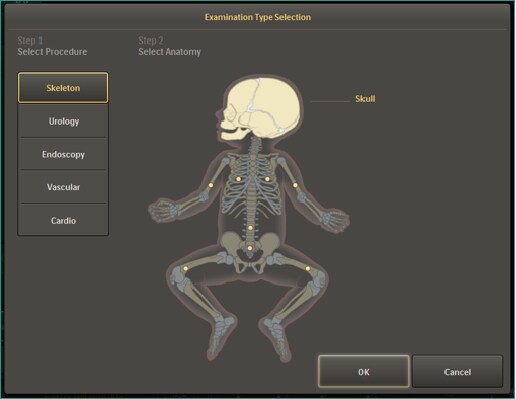Cancel the examination type selection
Image resolution: width=516 pixels, height=399 pixels.
pos(457,372)
